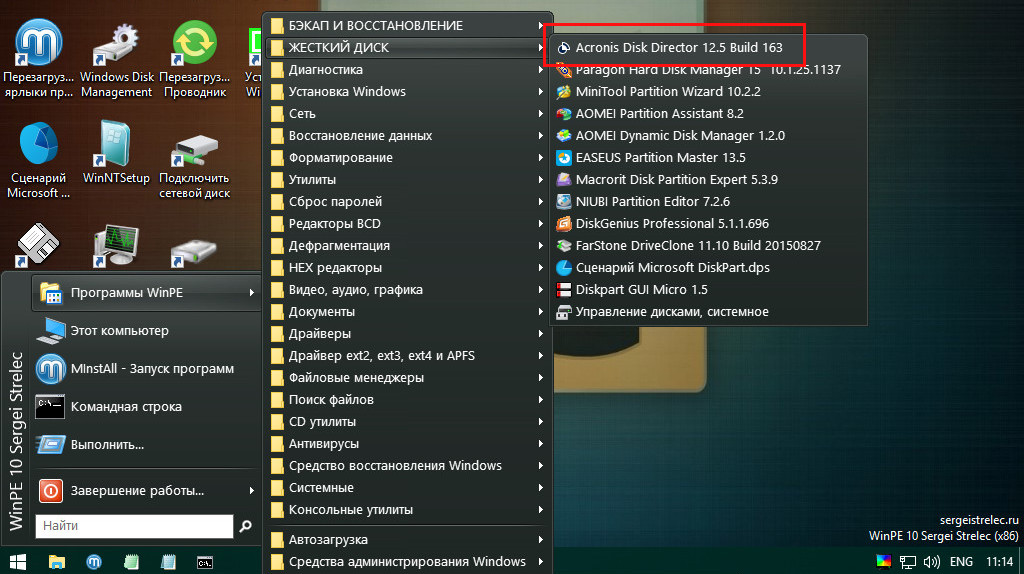Image resolution: width=1024 pixels, height=574 pixels.
Task: Expand the Диагностика submenu arrow
Action: (x=541, y=70)
